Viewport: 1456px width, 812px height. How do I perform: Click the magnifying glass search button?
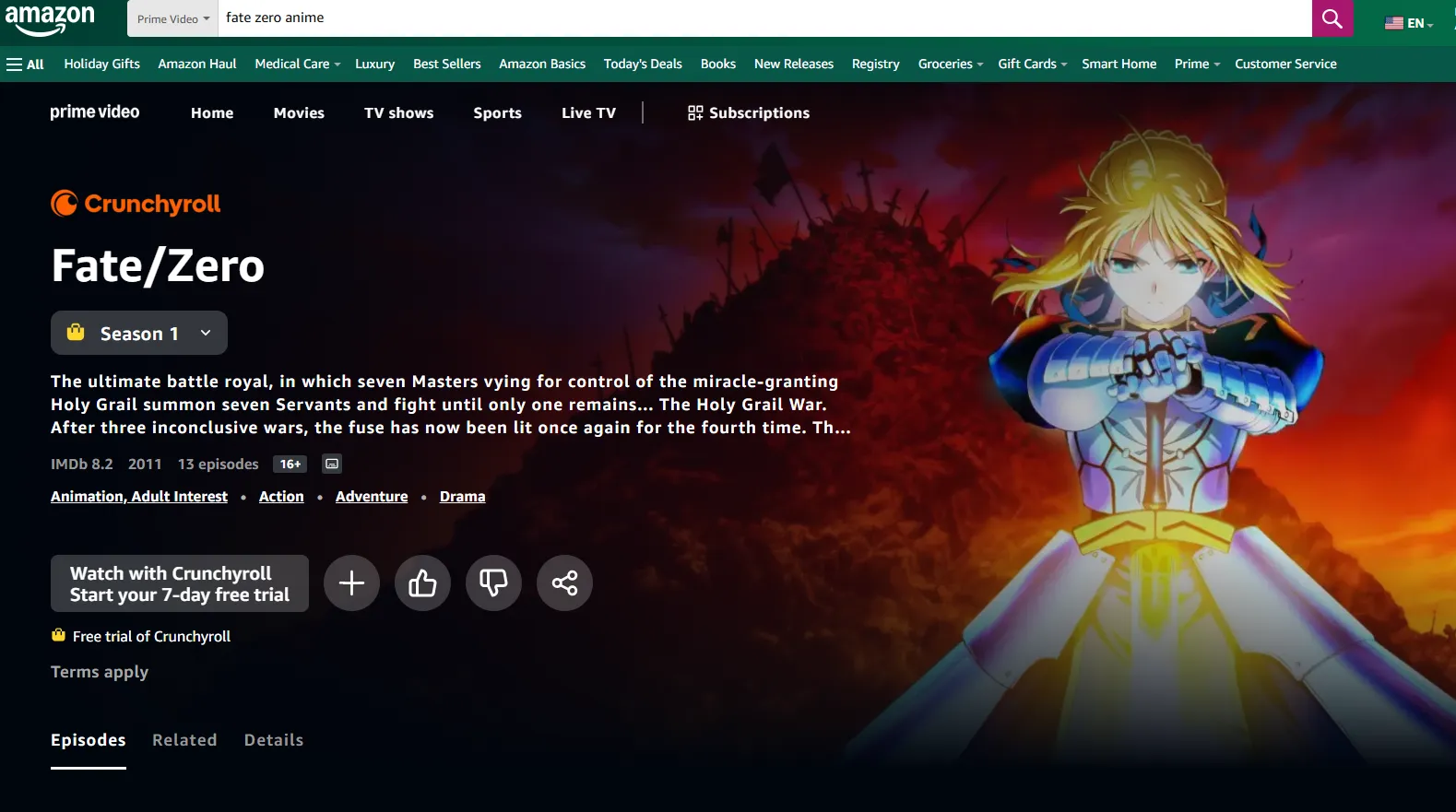coord(1332,18)
